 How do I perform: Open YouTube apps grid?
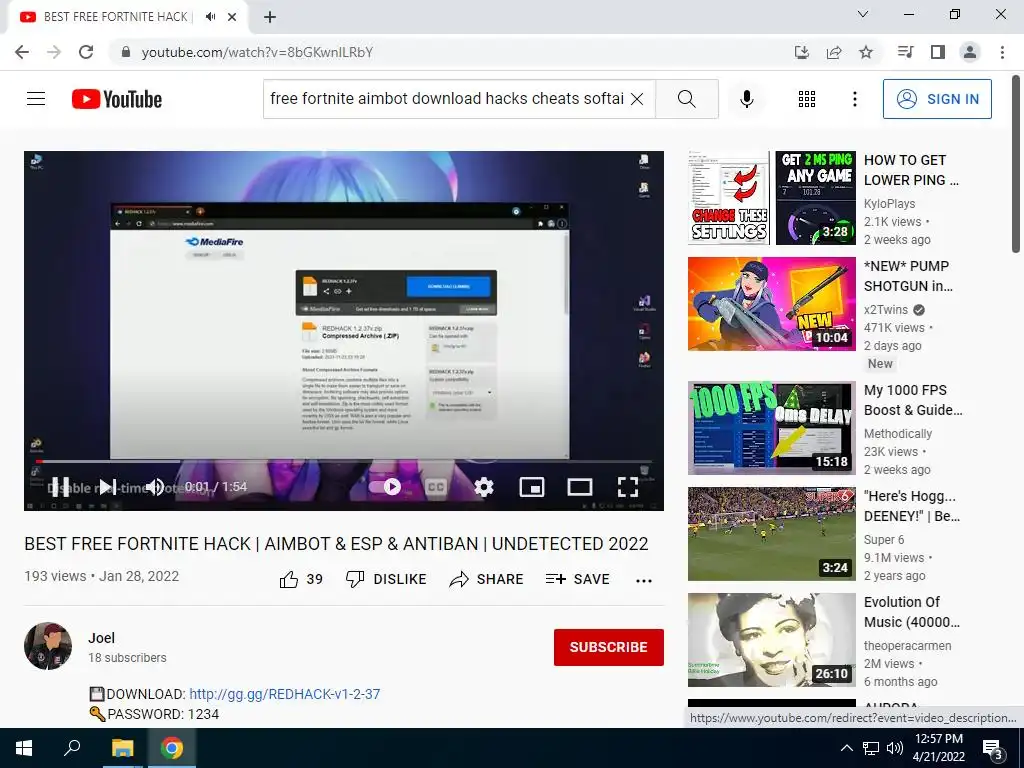point(807,99)
